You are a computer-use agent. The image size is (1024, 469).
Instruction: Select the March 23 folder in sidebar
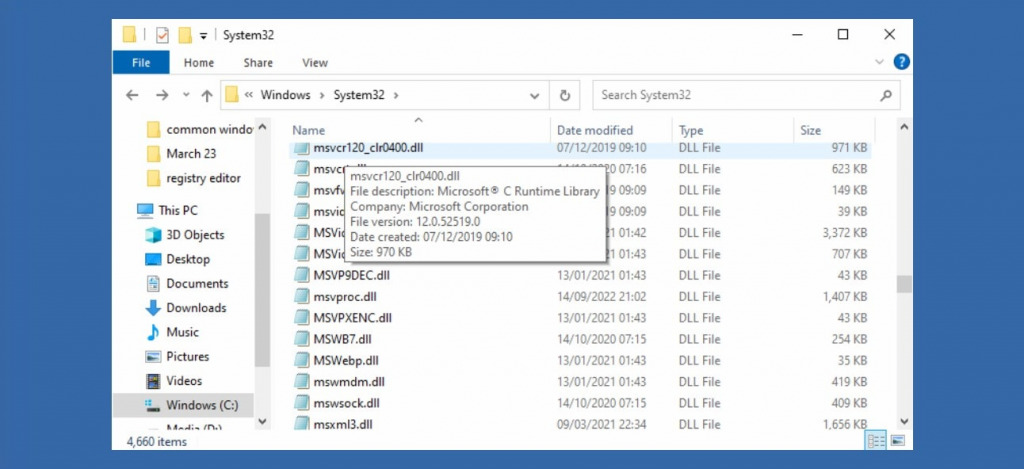[191, 154]
